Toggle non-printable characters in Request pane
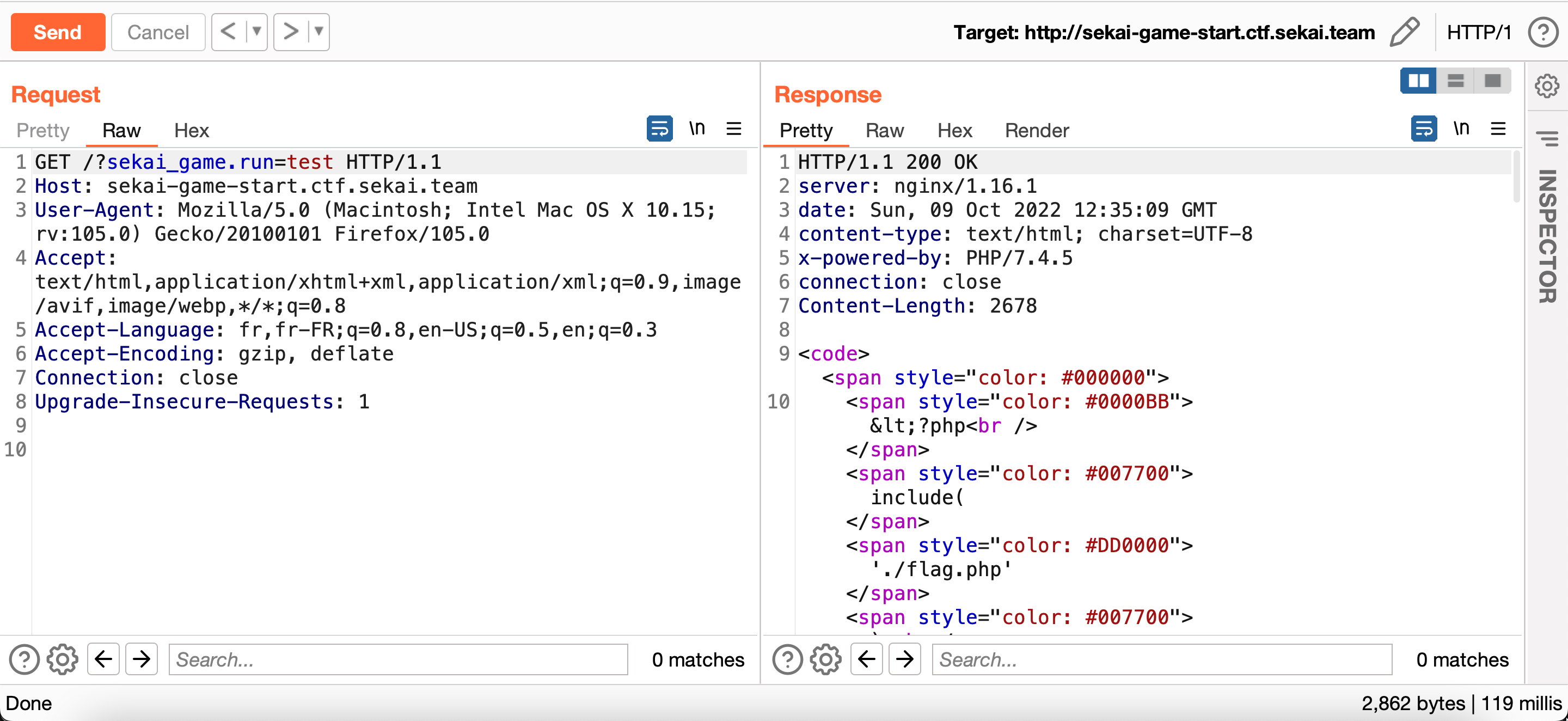This screenshot has height=721, width=1568. coord(697,129)
